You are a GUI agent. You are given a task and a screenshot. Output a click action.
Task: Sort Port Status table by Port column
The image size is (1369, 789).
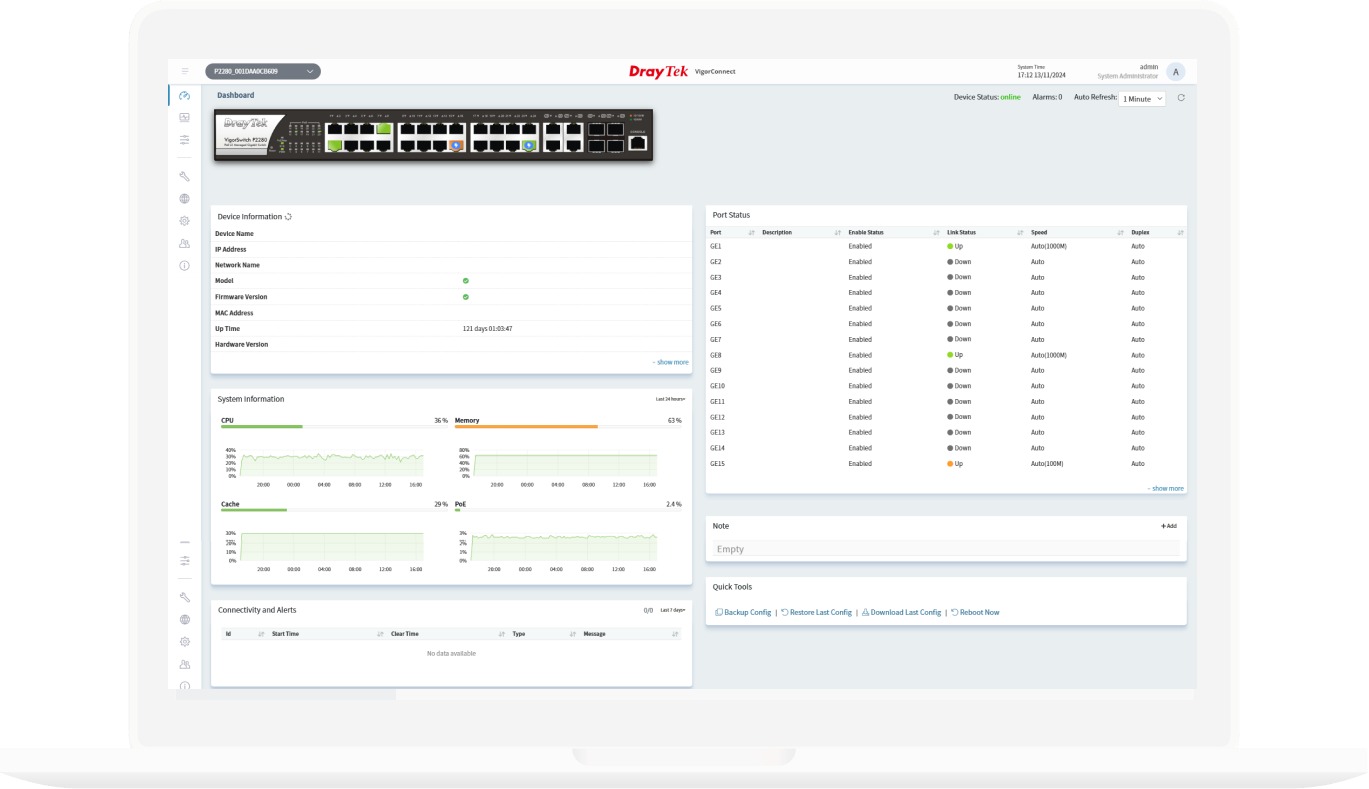(751, 232)
